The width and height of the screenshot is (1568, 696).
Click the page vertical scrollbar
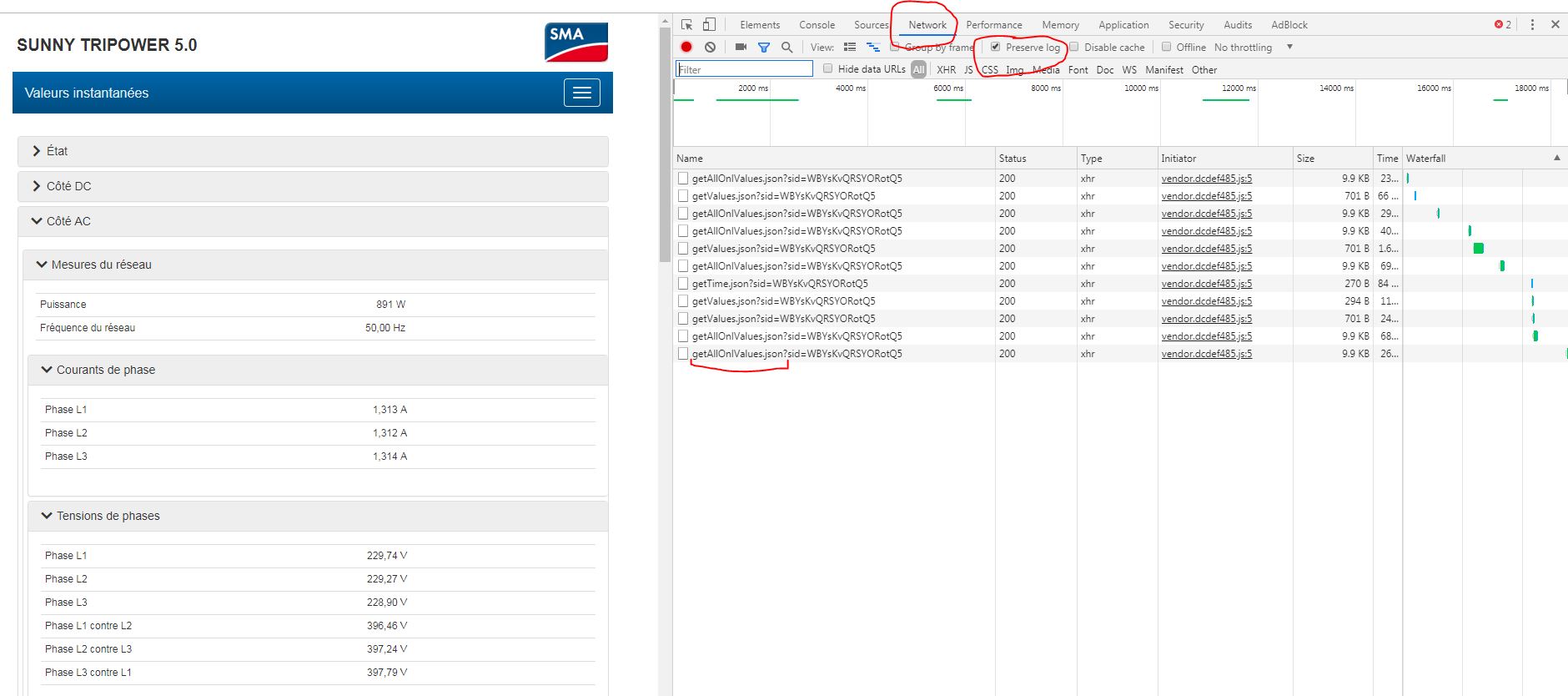(x=665, y=146)
